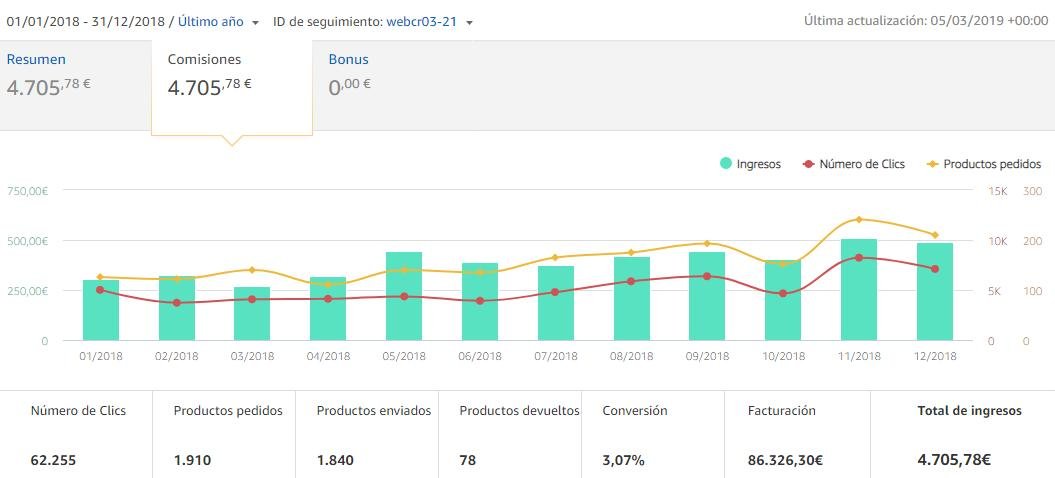Toggle the Número de Clics legend item

[x=854, y=164]
